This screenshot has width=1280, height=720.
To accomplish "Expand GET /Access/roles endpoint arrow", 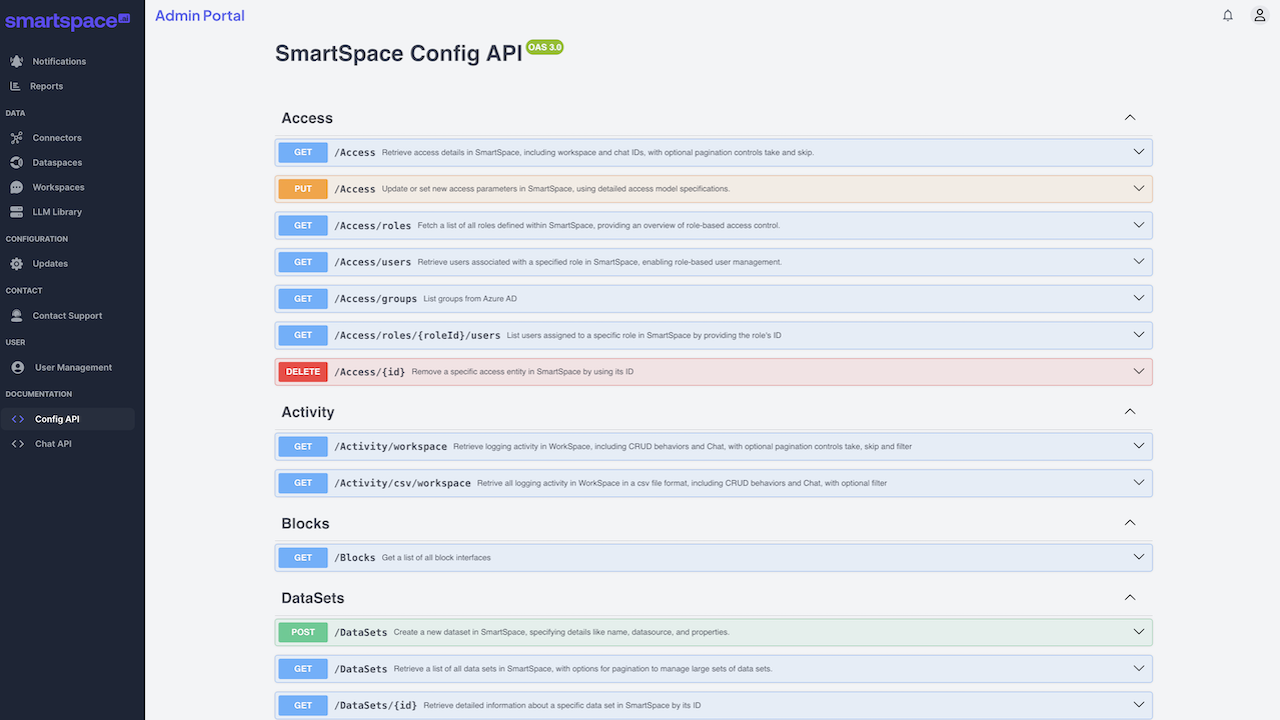I will [x=1138, y=225].
